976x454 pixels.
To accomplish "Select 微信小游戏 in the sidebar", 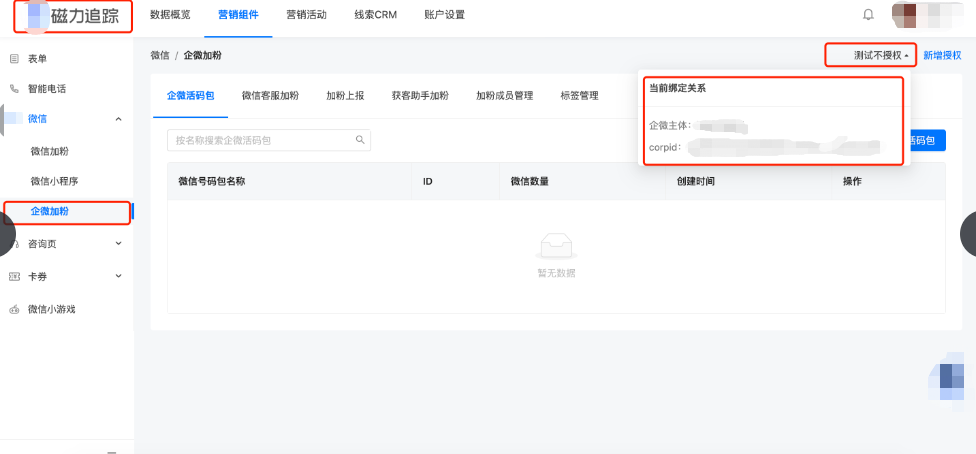I will pos(51,309).
